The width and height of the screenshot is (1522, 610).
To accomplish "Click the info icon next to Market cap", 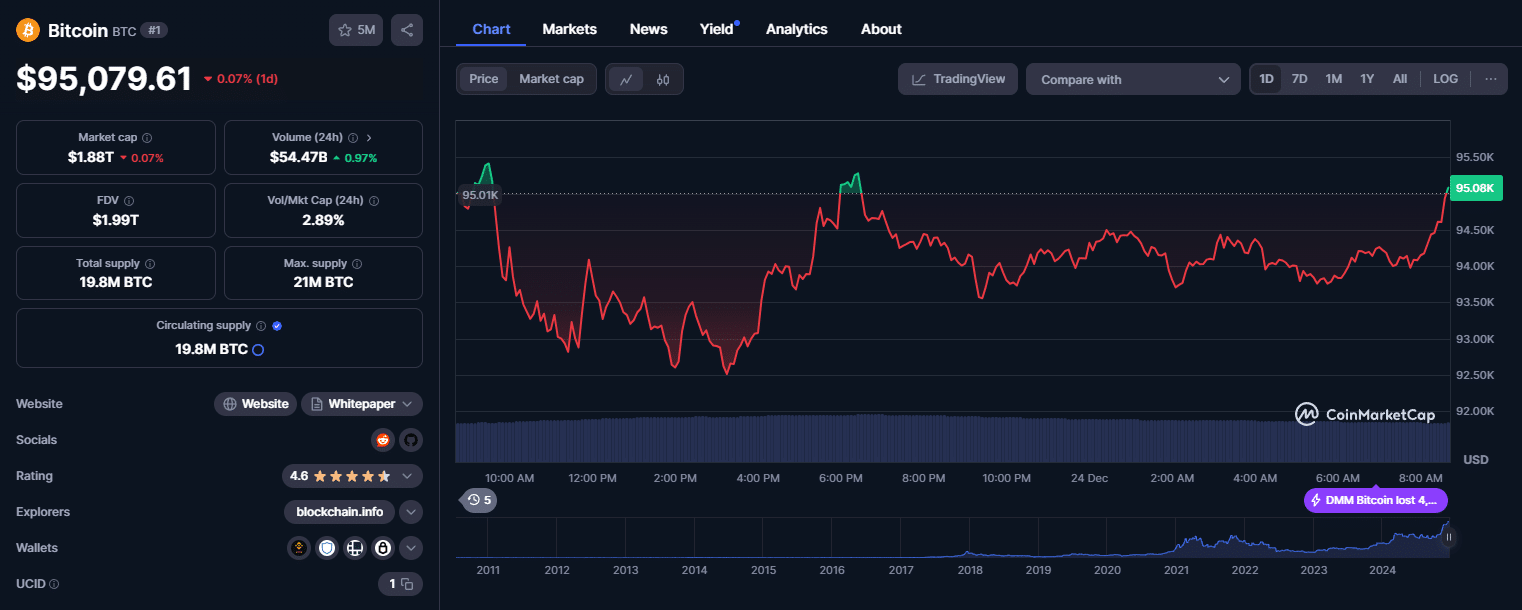I will coord(147,137).
